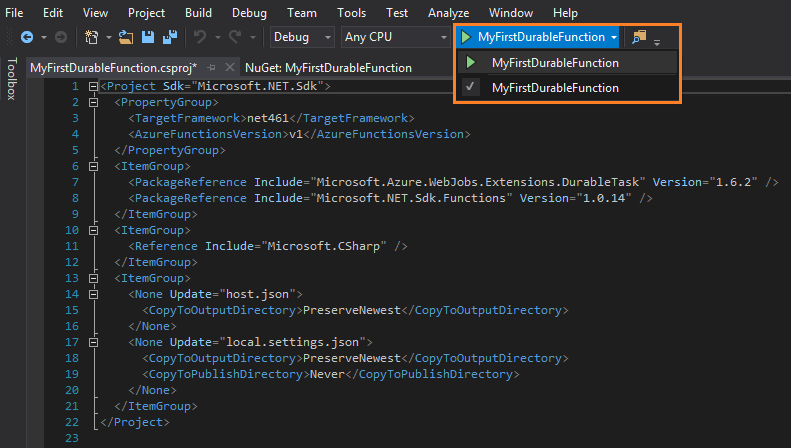791x448 pixels.
Task: Click the greyed Navigate Forward arrow icon
Action: [x=61, y=37]
